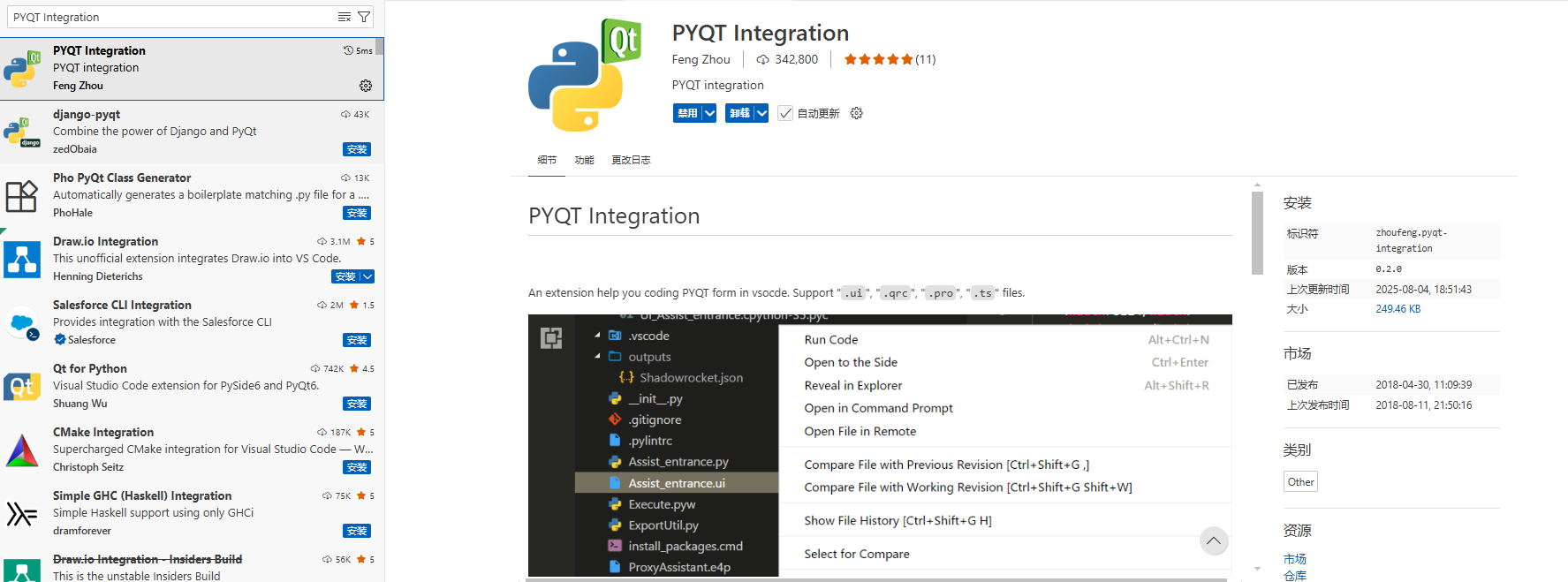Screen dimensions: 1568x582
Task: Open dropdown arrow next to Uninstall button
Action: (761, 113)
